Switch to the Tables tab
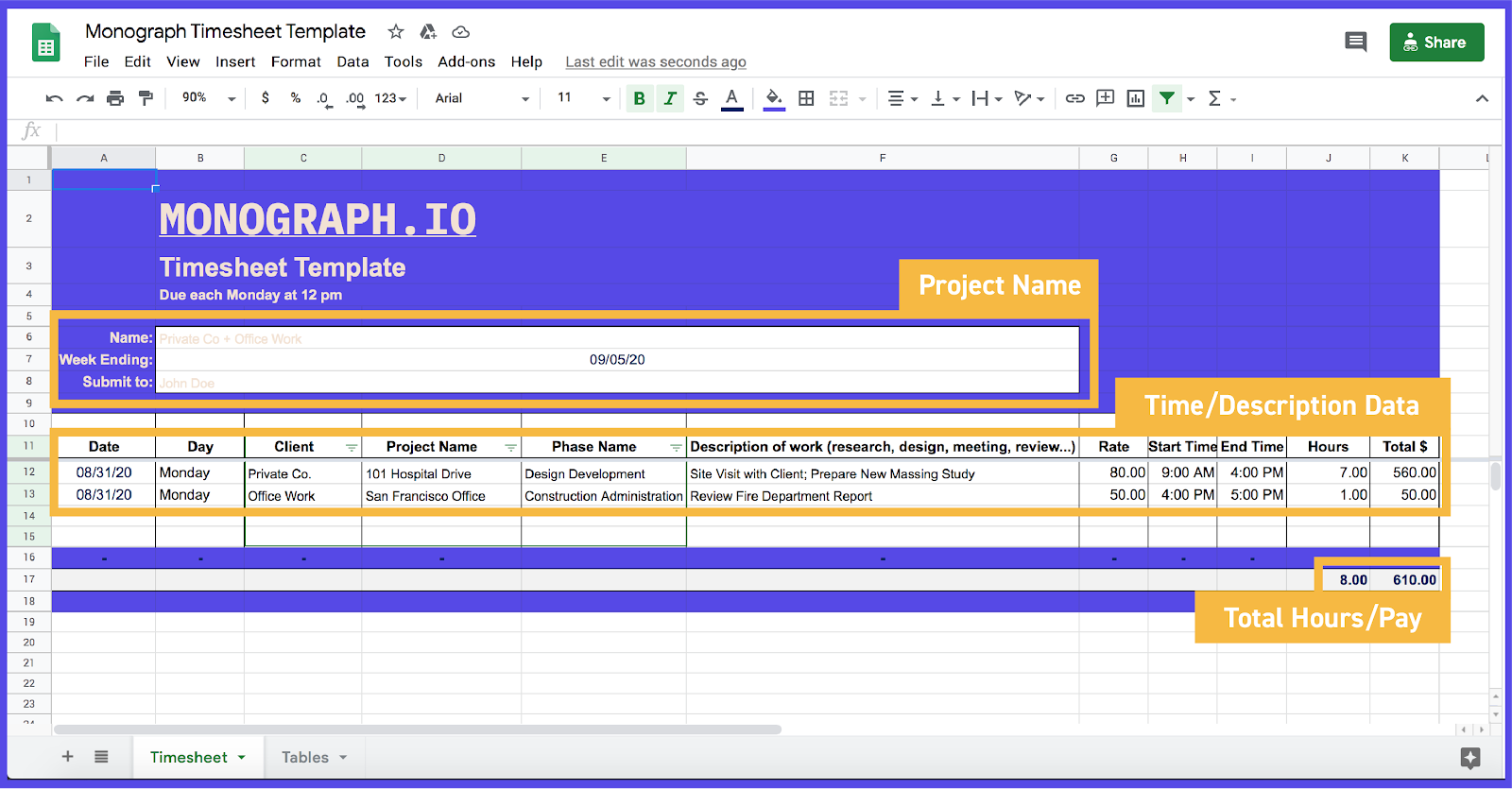 click(x=314, y=758)
